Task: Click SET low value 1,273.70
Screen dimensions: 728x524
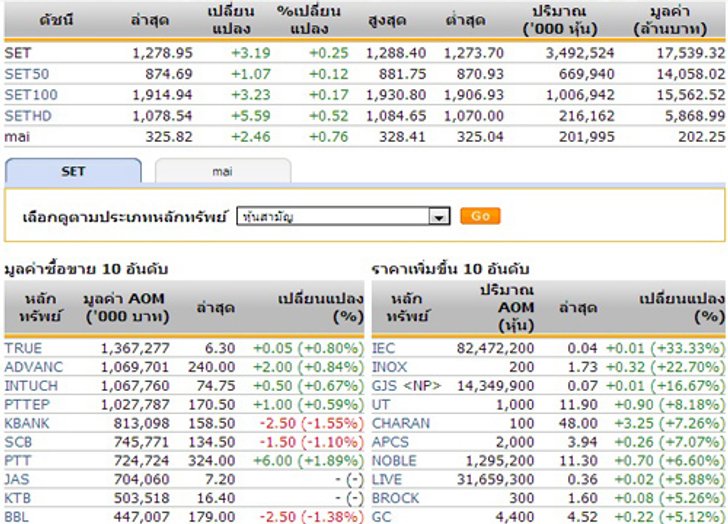Action: (x=474, y=53)
